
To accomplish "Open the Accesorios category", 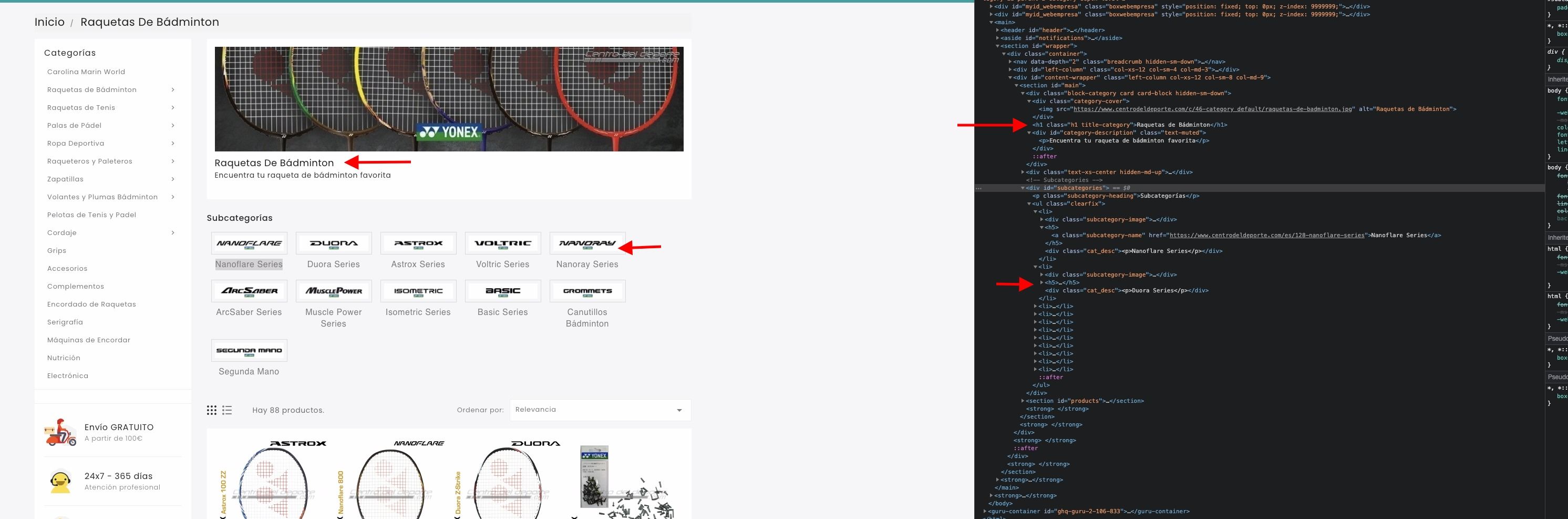I will coord(67,269).
